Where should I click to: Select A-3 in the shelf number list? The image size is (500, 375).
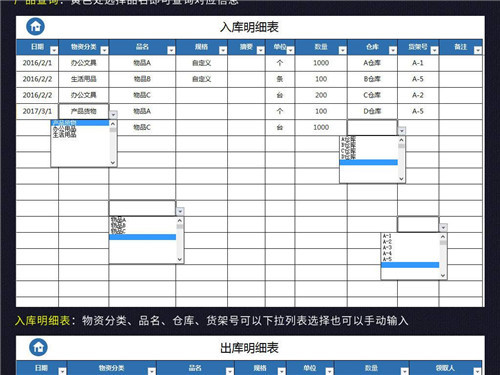(387, 248)
